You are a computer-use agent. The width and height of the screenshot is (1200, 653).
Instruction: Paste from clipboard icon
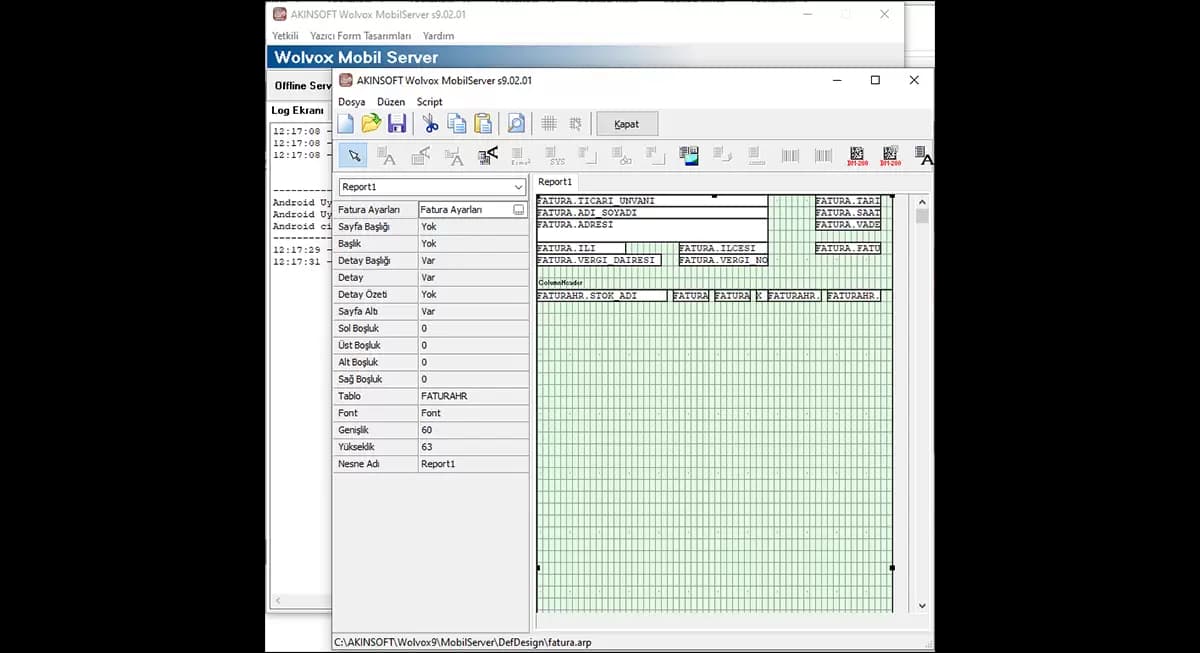[x=483, y=124]
